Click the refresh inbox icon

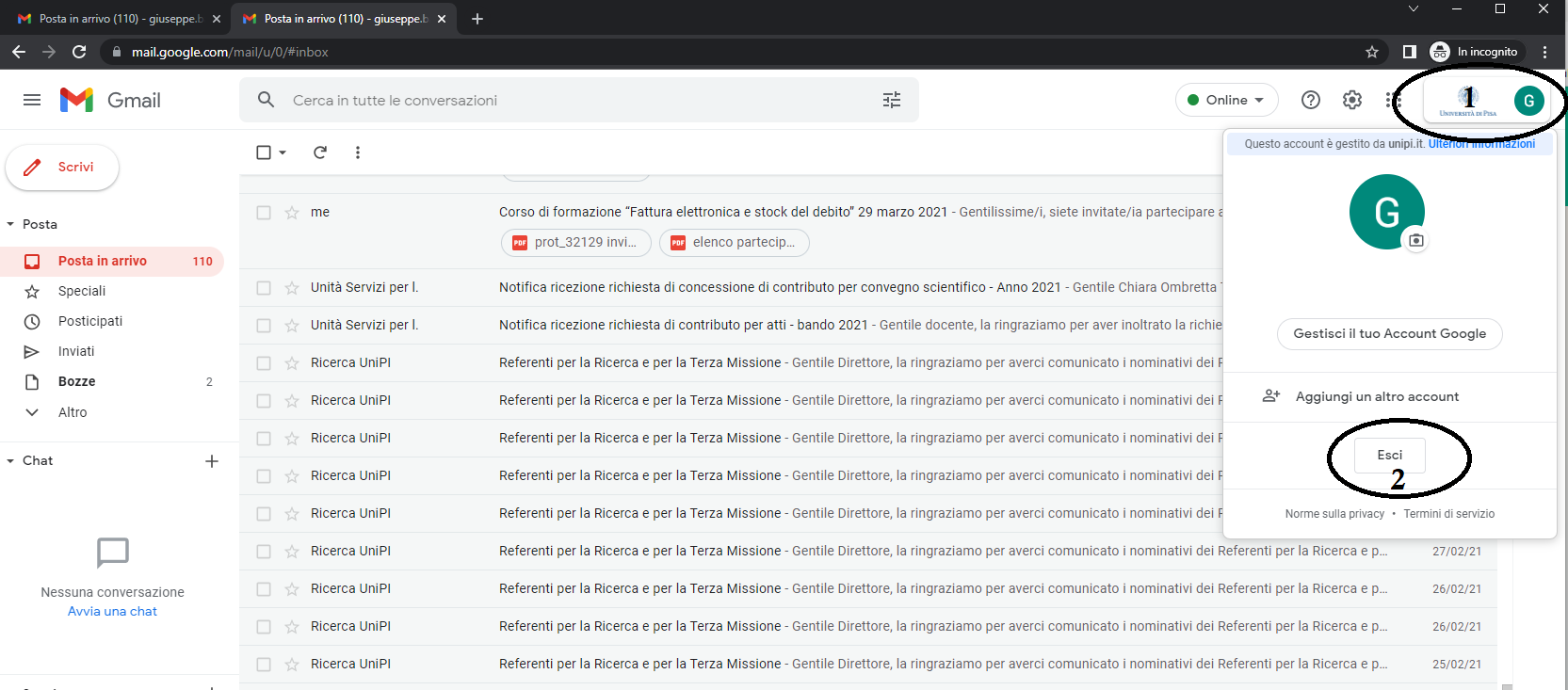tap(320, 152)
